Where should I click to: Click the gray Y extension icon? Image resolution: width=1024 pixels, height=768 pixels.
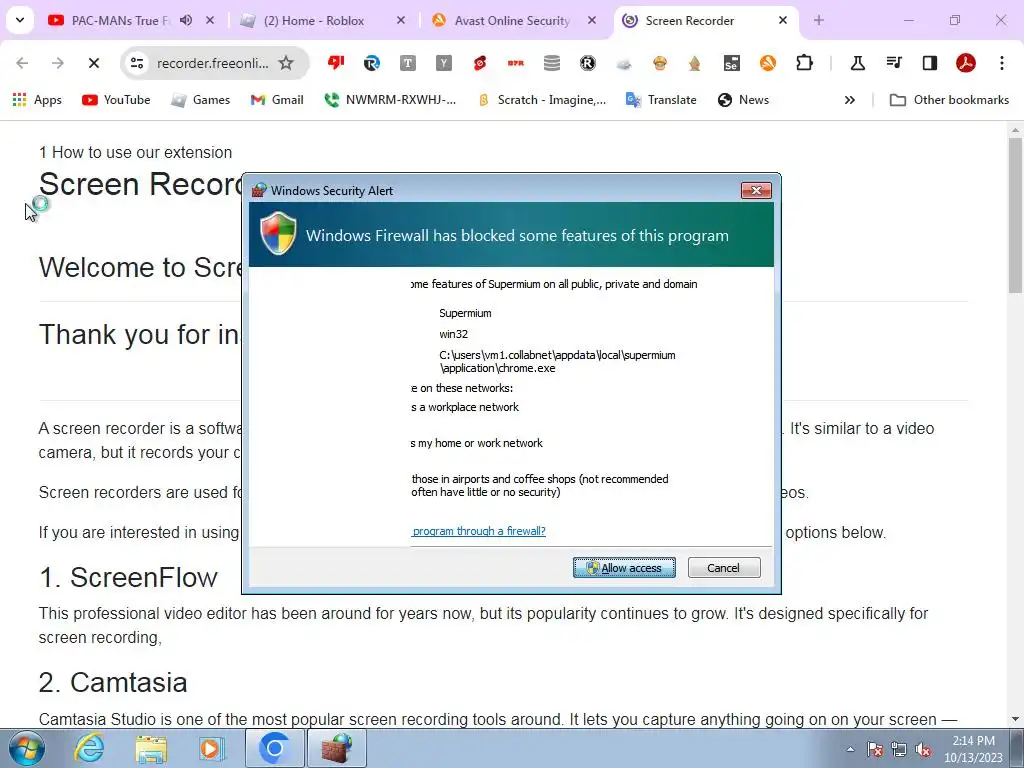(x=444, y=63)
